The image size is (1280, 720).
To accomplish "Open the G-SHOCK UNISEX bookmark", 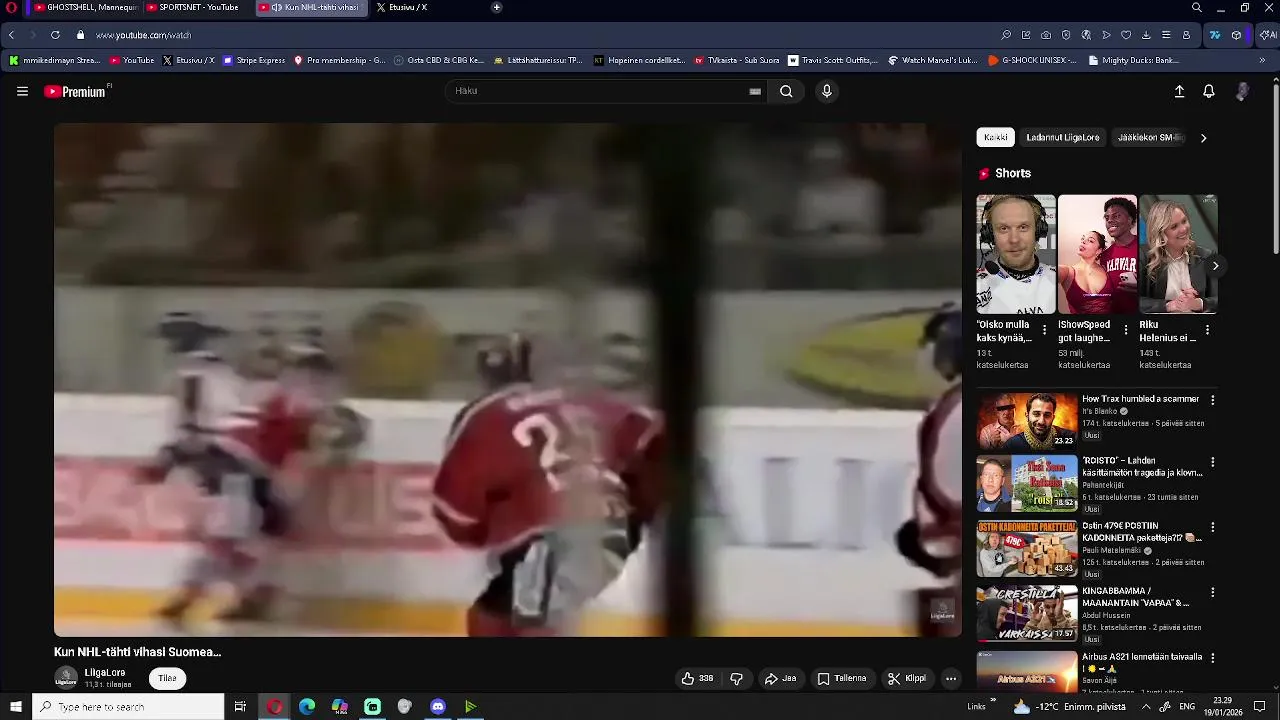I will tap(1032, 60).
